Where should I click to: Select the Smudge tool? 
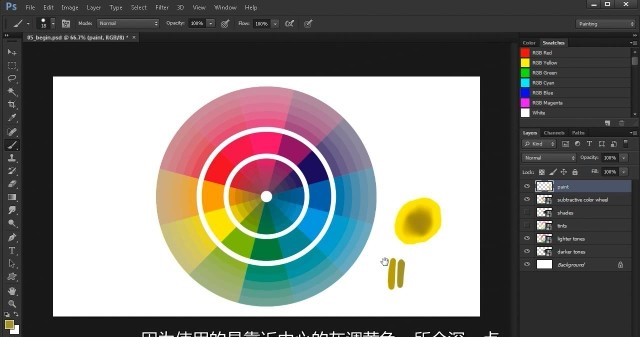pos(12,210)
